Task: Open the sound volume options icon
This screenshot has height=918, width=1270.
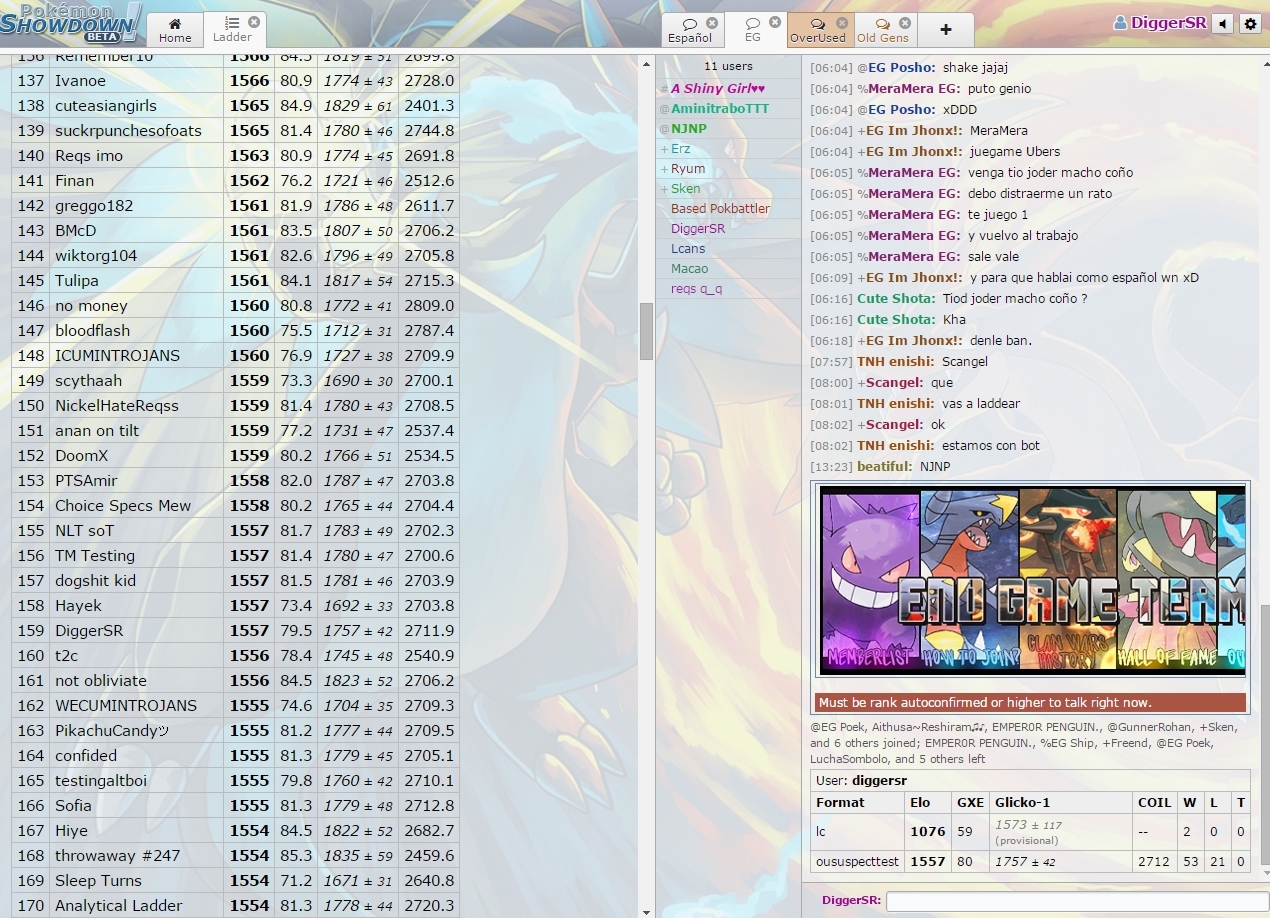Action: click(x=1222, y=23)
